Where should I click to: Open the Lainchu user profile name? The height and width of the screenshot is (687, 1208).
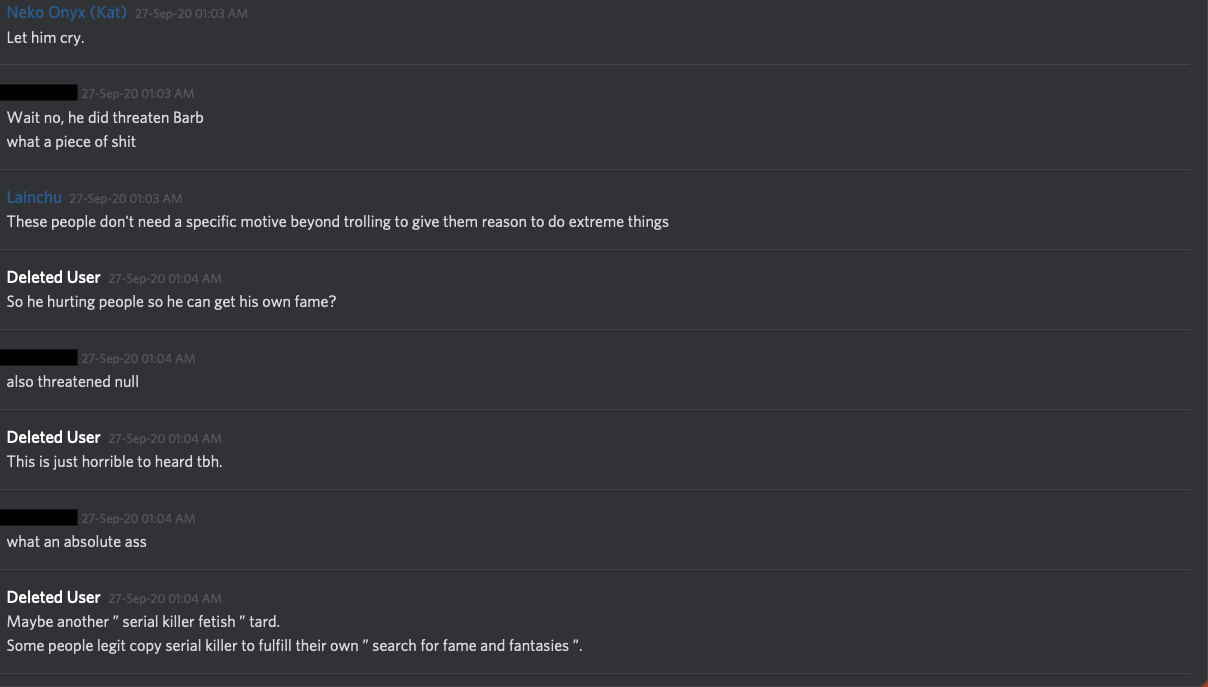tap(34, 197)
